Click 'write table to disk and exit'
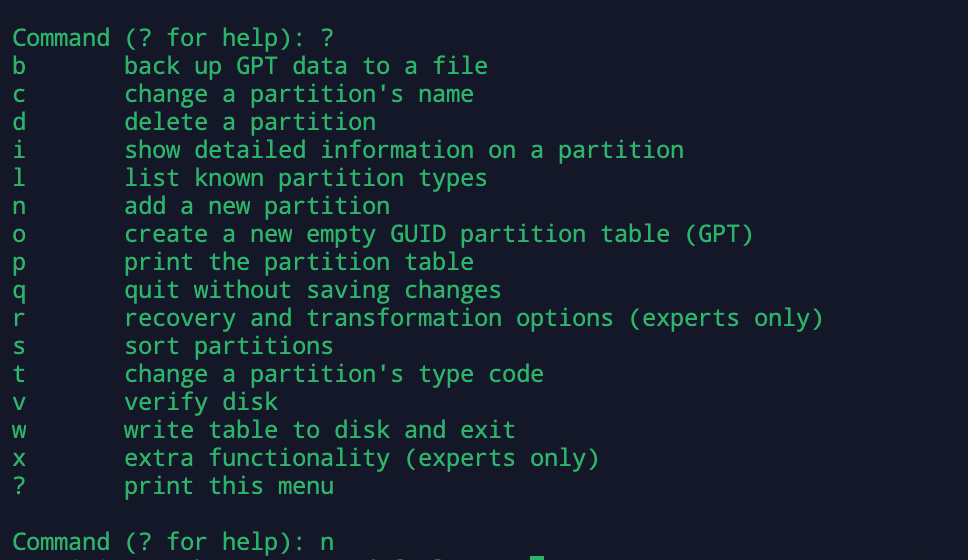The width and height of the screenshot is (968, 560). 319,430
